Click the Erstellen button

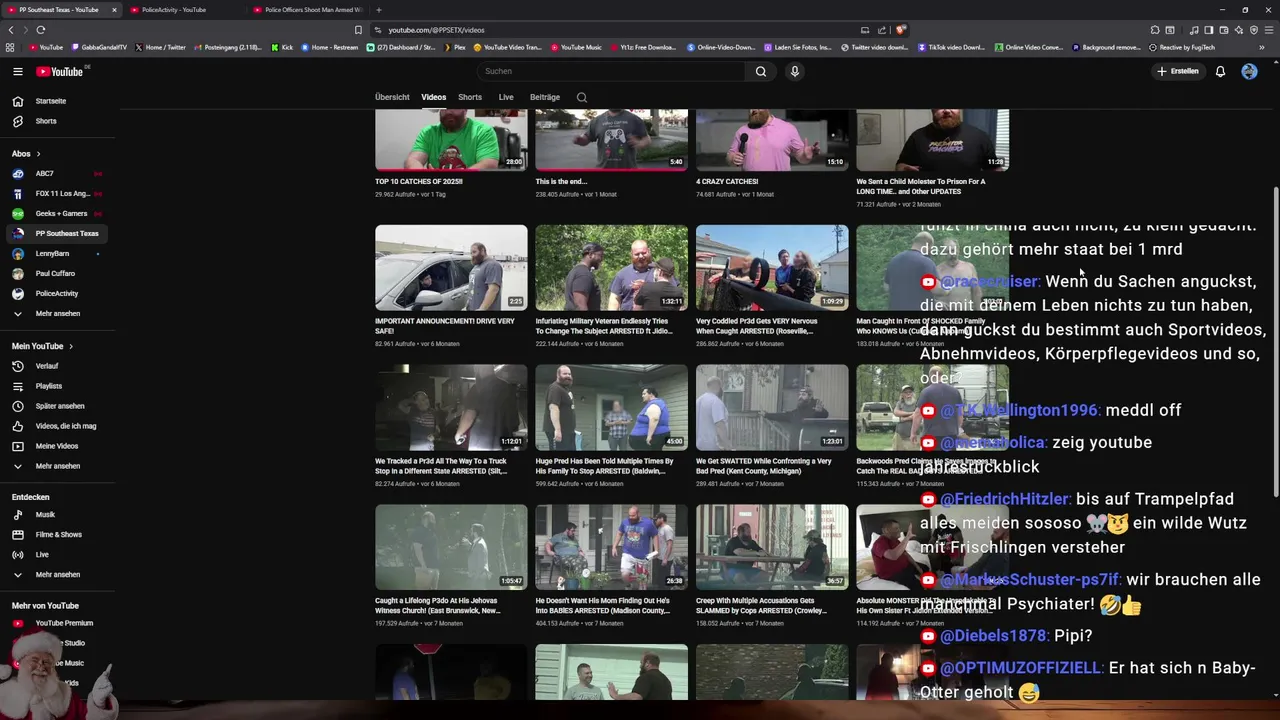click(1177, 71)
